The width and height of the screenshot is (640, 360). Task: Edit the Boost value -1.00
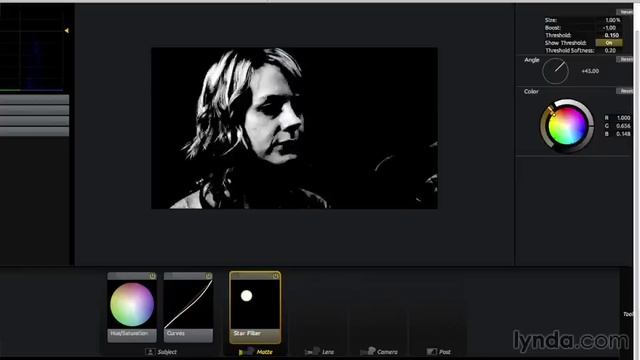(610, 28)
